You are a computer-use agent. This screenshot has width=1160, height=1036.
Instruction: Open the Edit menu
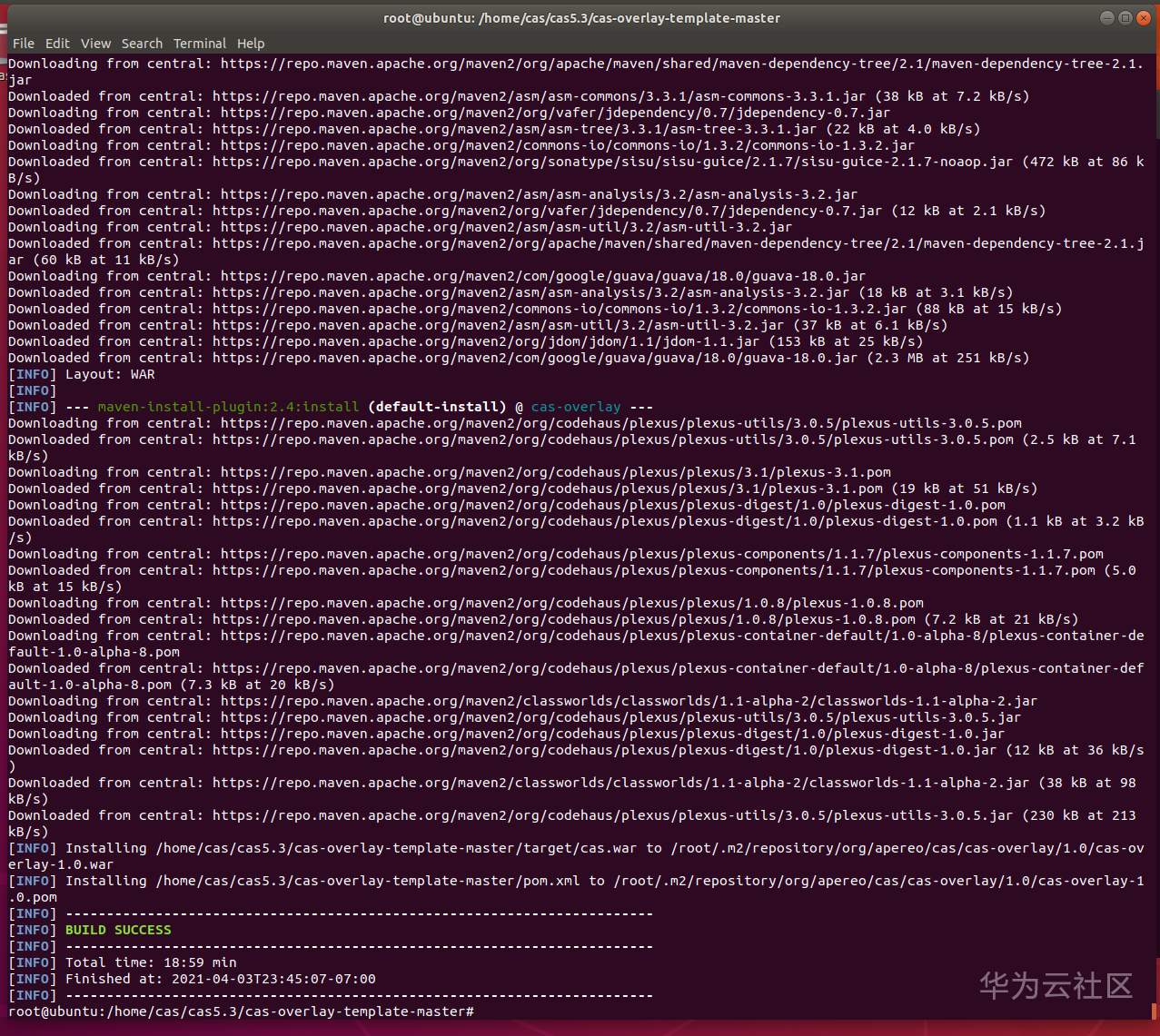coord(57,44)
